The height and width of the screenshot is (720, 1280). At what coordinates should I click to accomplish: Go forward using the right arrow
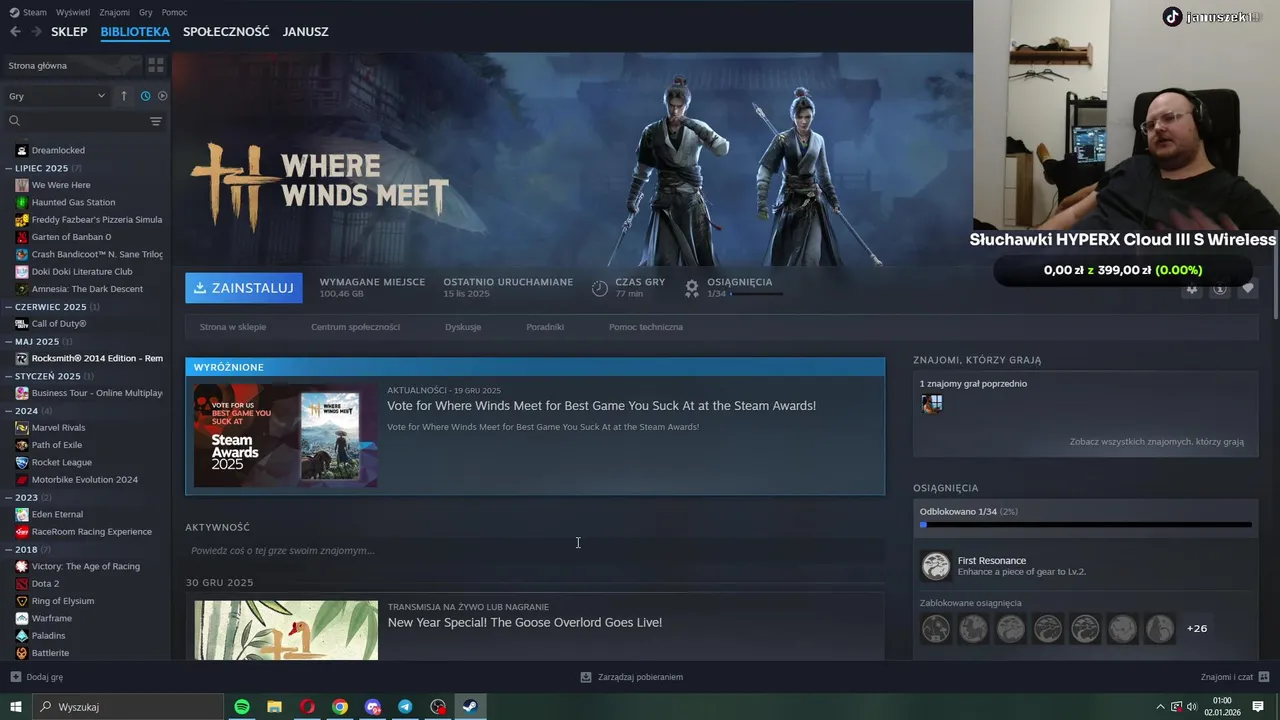point(36,32)
